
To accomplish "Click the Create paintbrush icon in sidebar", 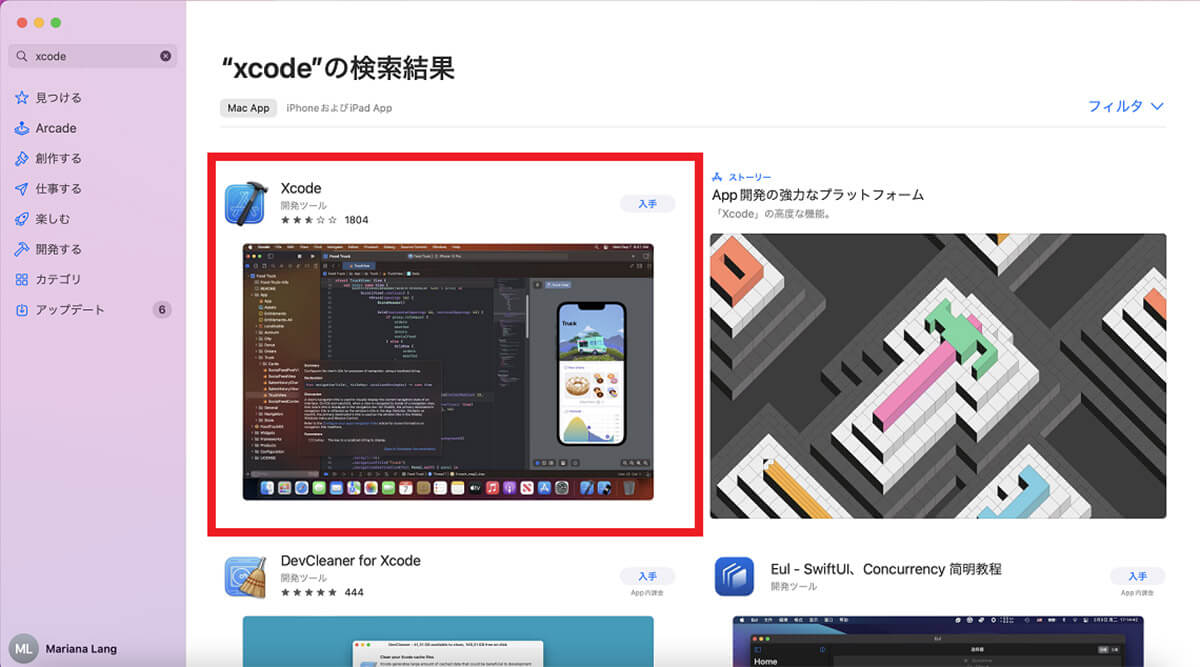I will coord(22,158).
